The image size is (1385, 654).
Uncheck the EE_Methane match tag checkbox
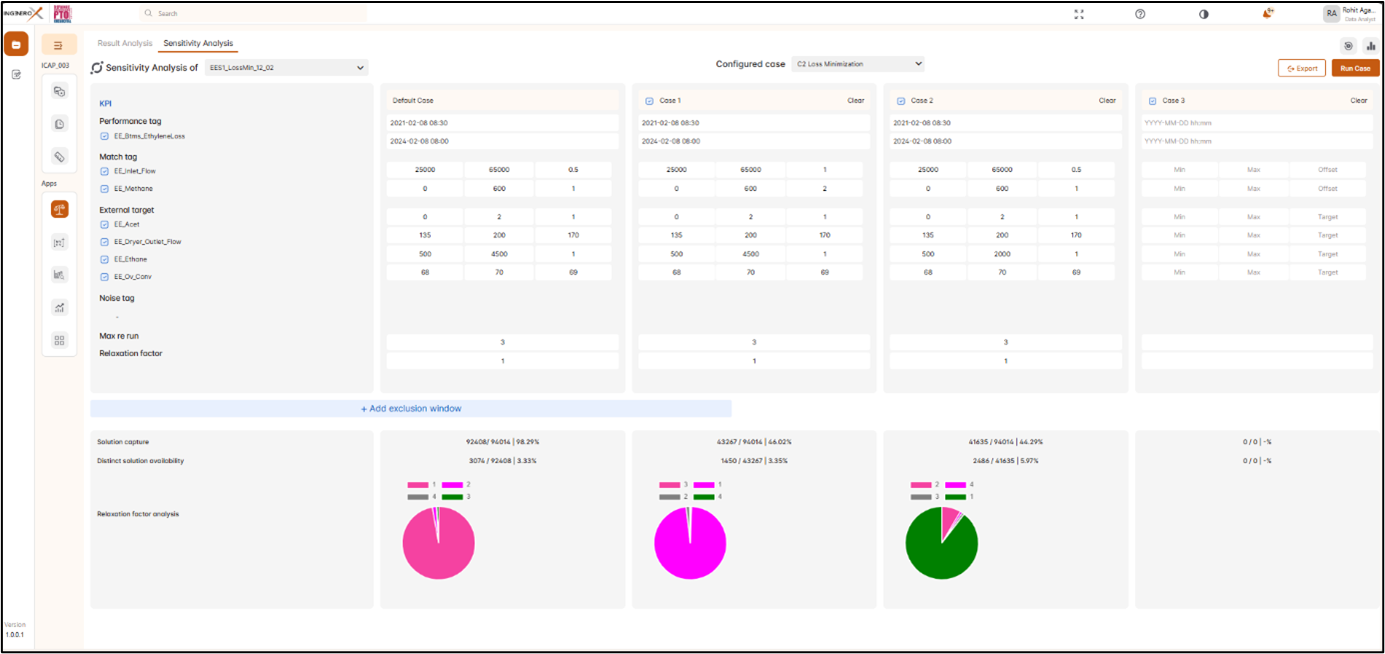(104, 188)
